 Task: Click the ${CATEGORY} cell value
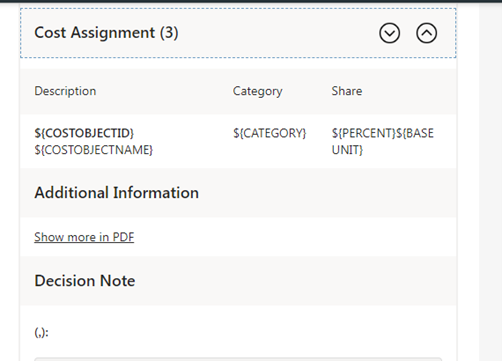click(269, 133)
